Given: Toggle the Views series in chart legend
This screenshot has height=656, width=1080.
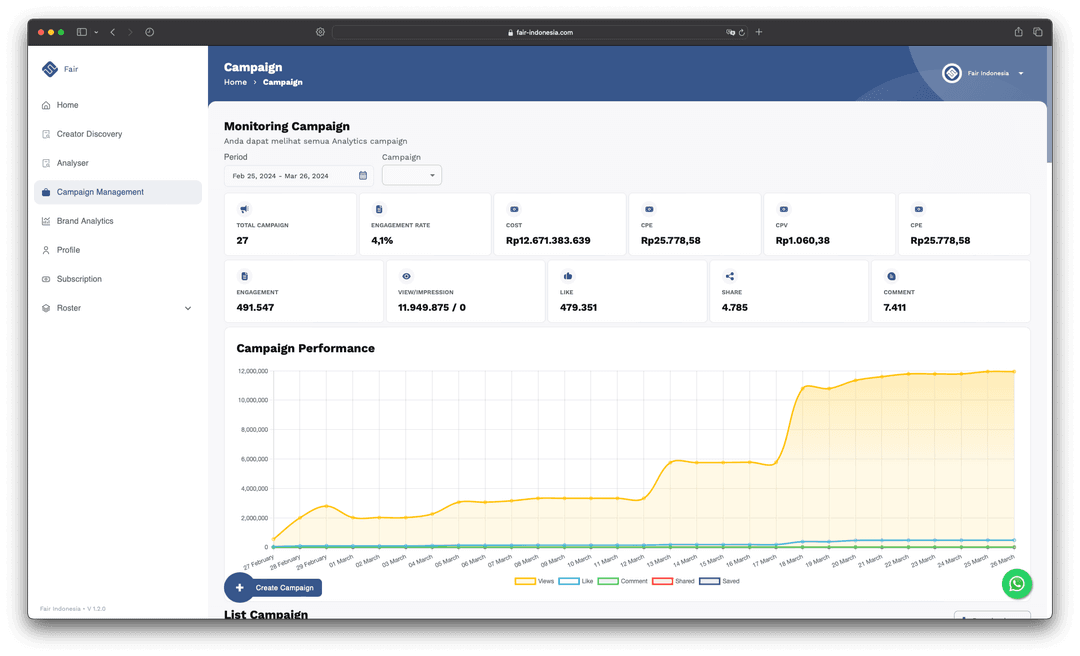Looking at the screenshot, I should coord(535,581).
